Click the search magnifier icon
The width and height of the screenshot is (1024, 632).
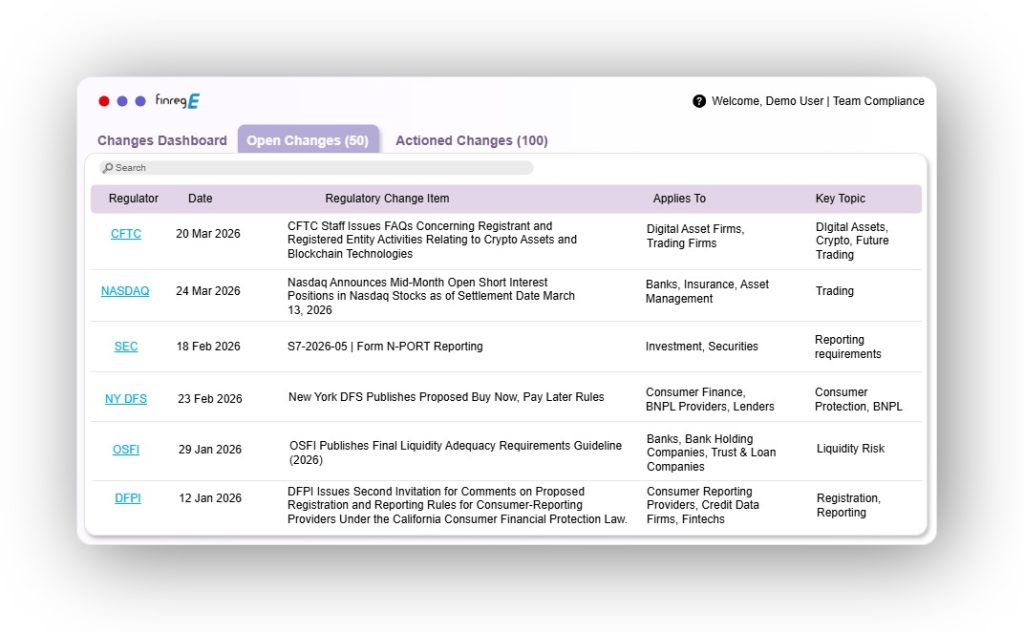click(108, 168)
